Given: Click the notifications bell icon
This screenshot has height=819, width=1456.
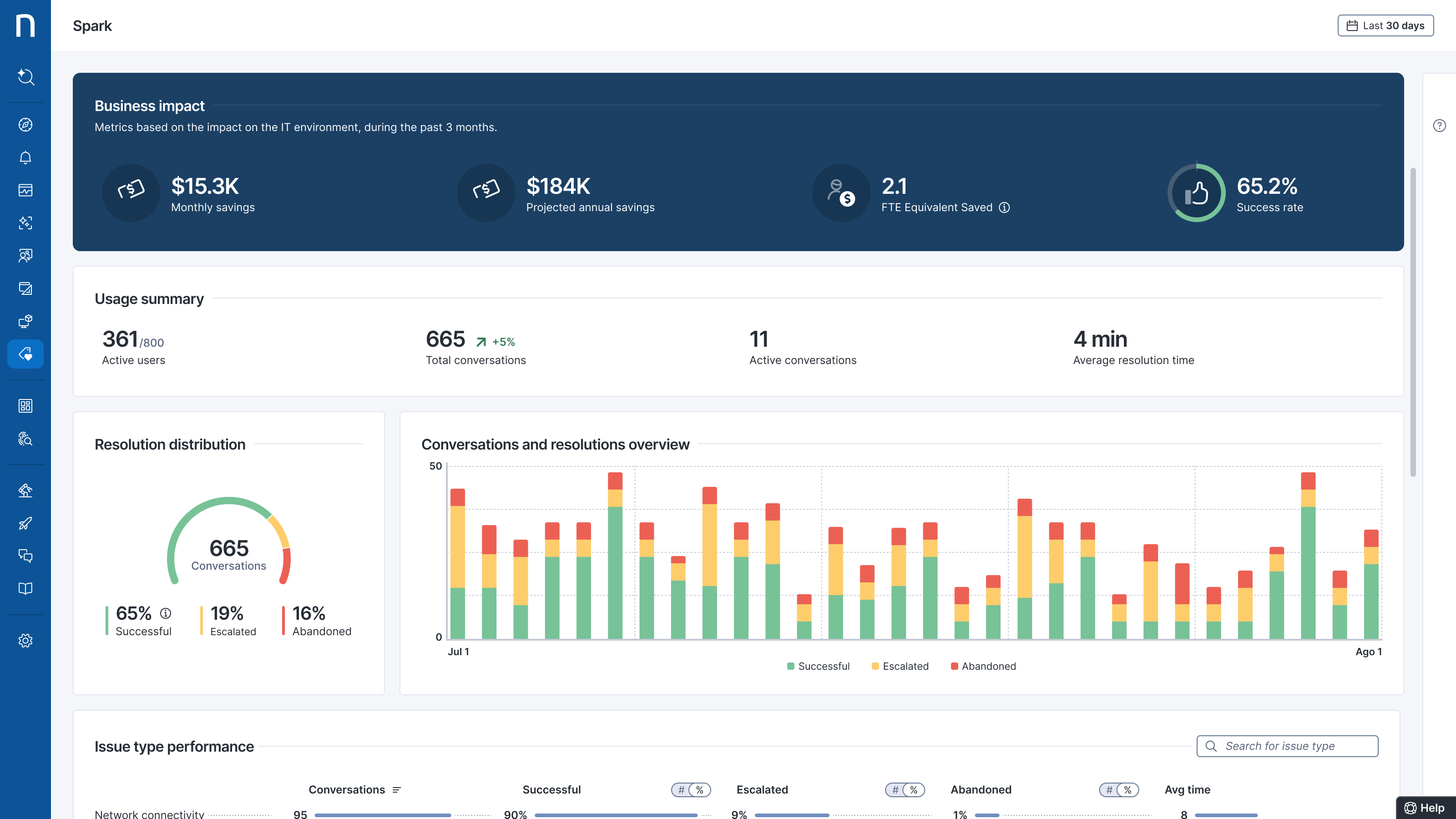Looking at the screenshot, I should (x=25, y=158).
